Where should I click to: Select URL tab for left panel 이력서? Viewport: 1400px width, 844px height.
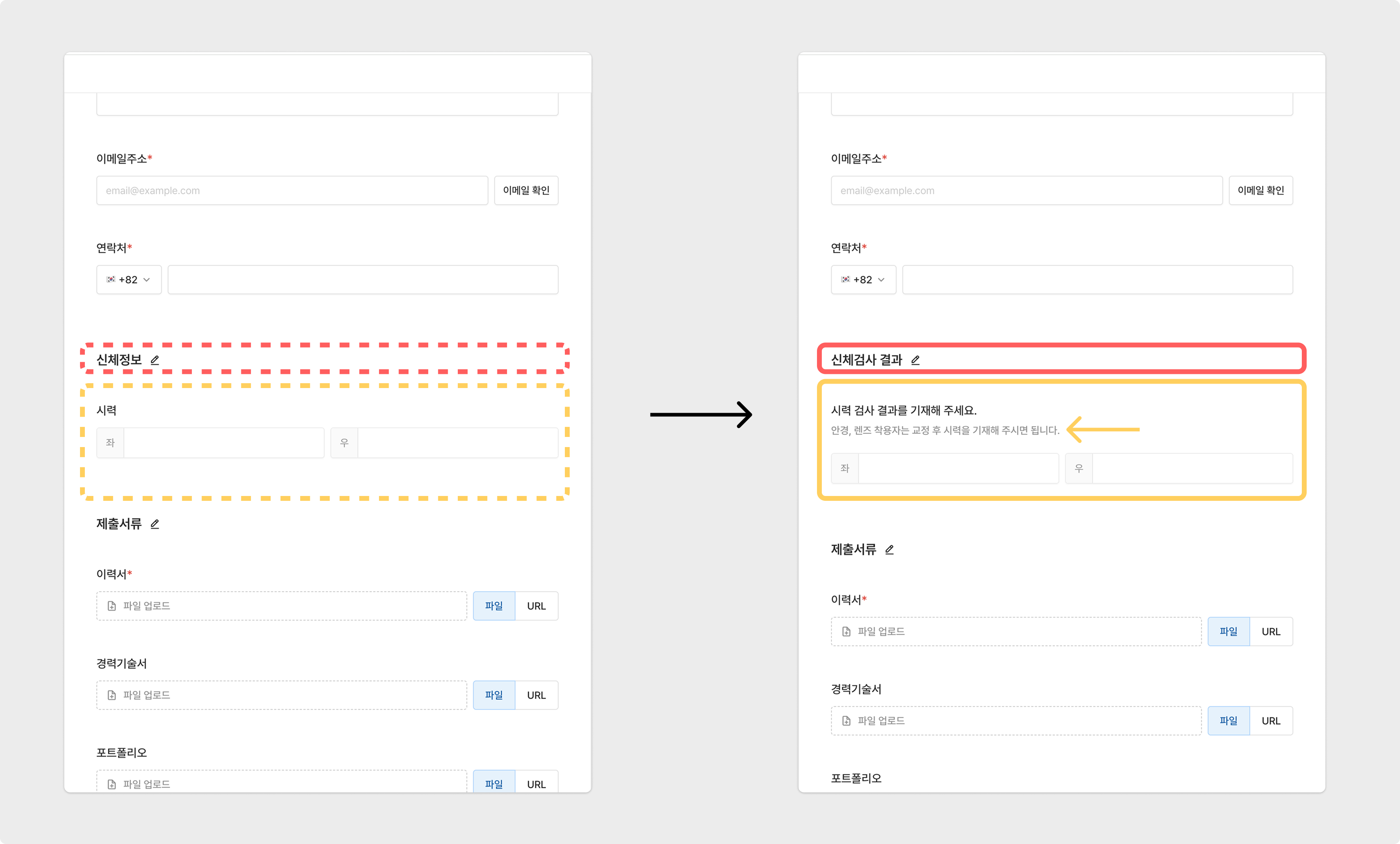point(536,606)
